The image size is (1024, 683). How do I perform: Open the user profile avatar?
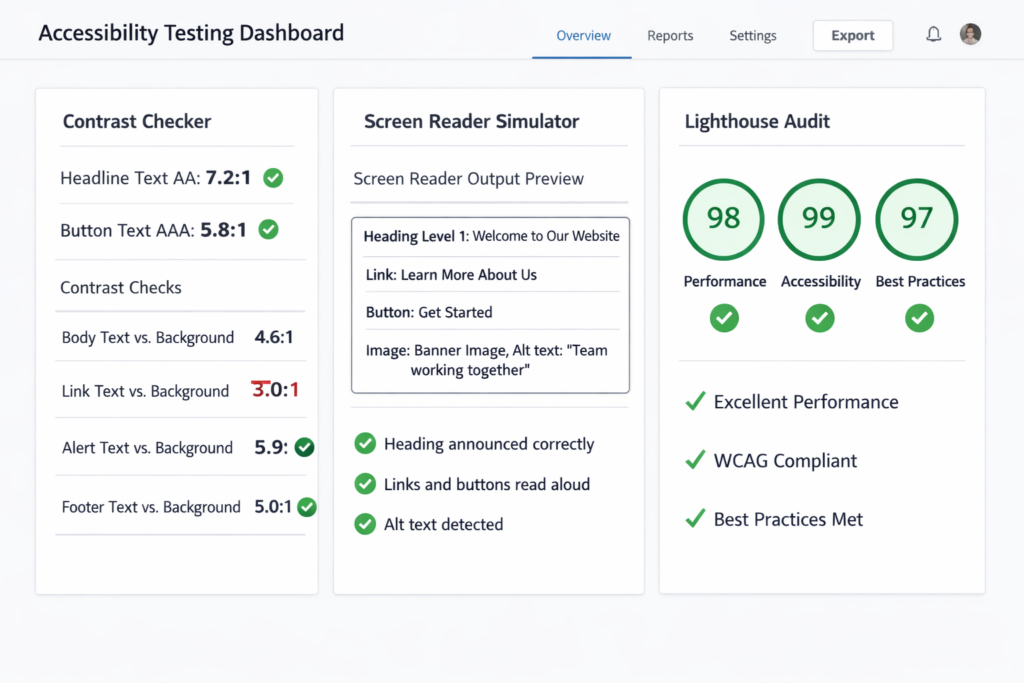coord(970,35)
